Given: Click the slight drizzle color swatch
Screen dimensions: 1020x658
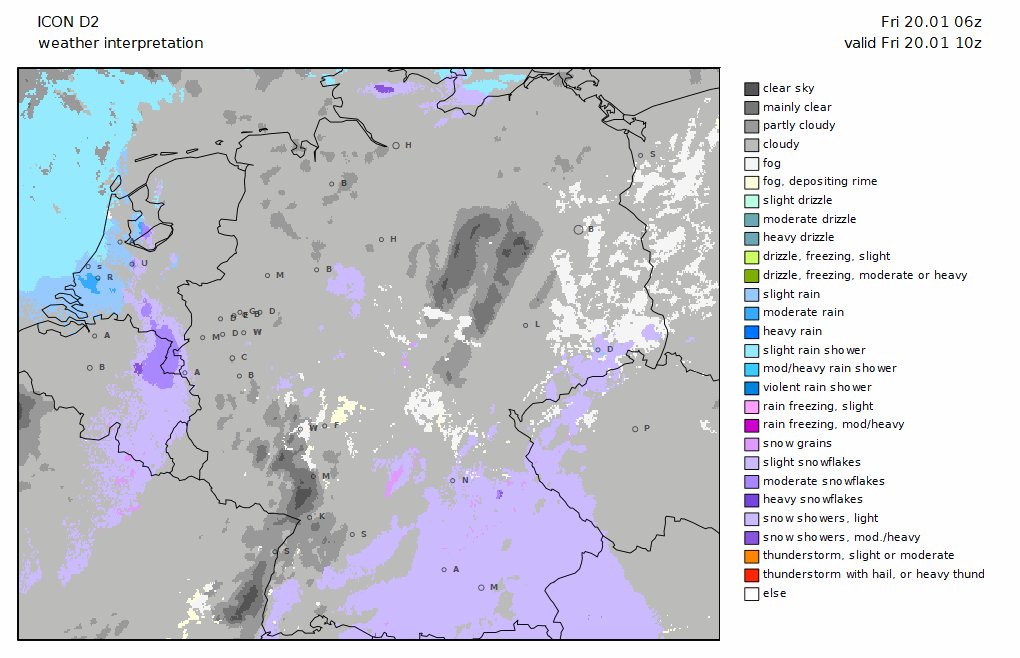Looking at the screenshot, I should coord(751,201).
